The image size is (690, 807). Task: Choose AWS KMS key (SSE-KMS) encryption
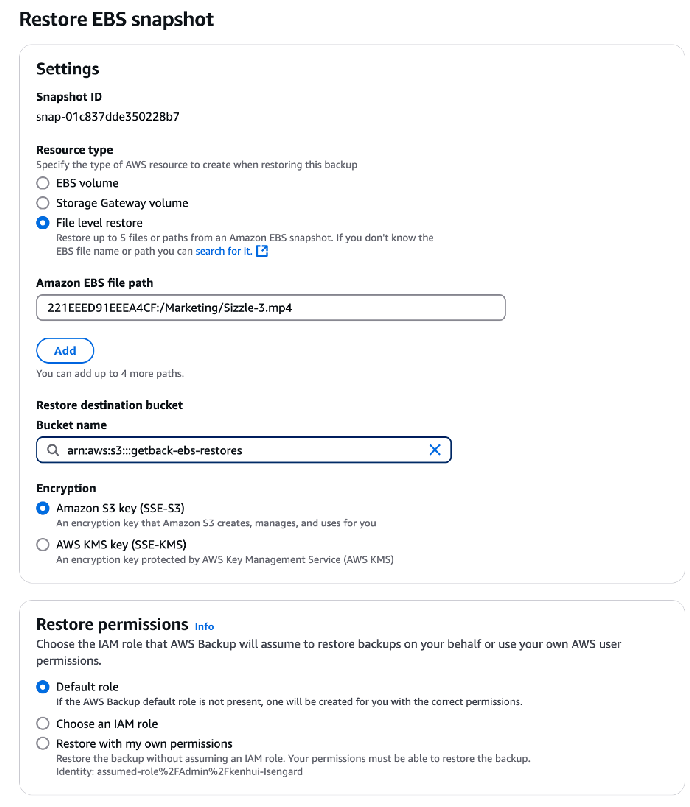pyautogui.click(x=43, y=545)
